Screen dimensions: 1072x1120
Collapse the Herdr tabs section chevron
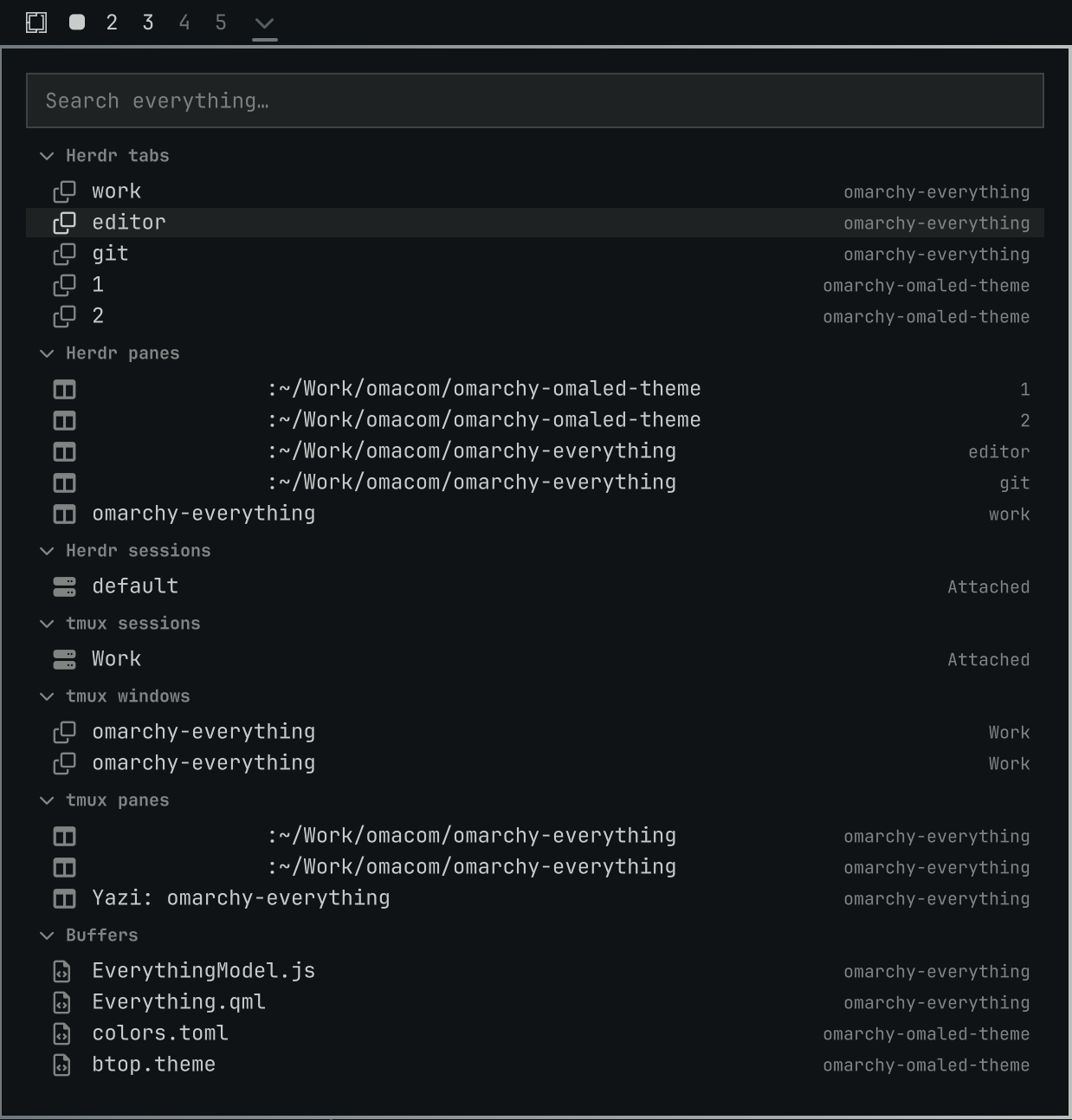[x=47, y=156]
